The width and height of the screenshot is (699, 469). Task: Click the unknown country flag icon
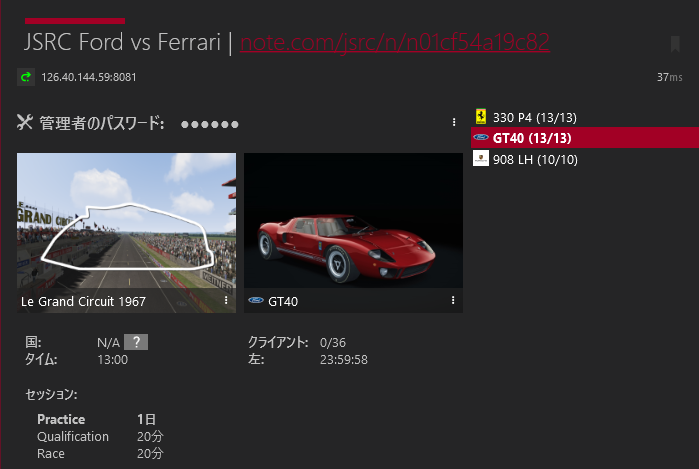(136, 342)
